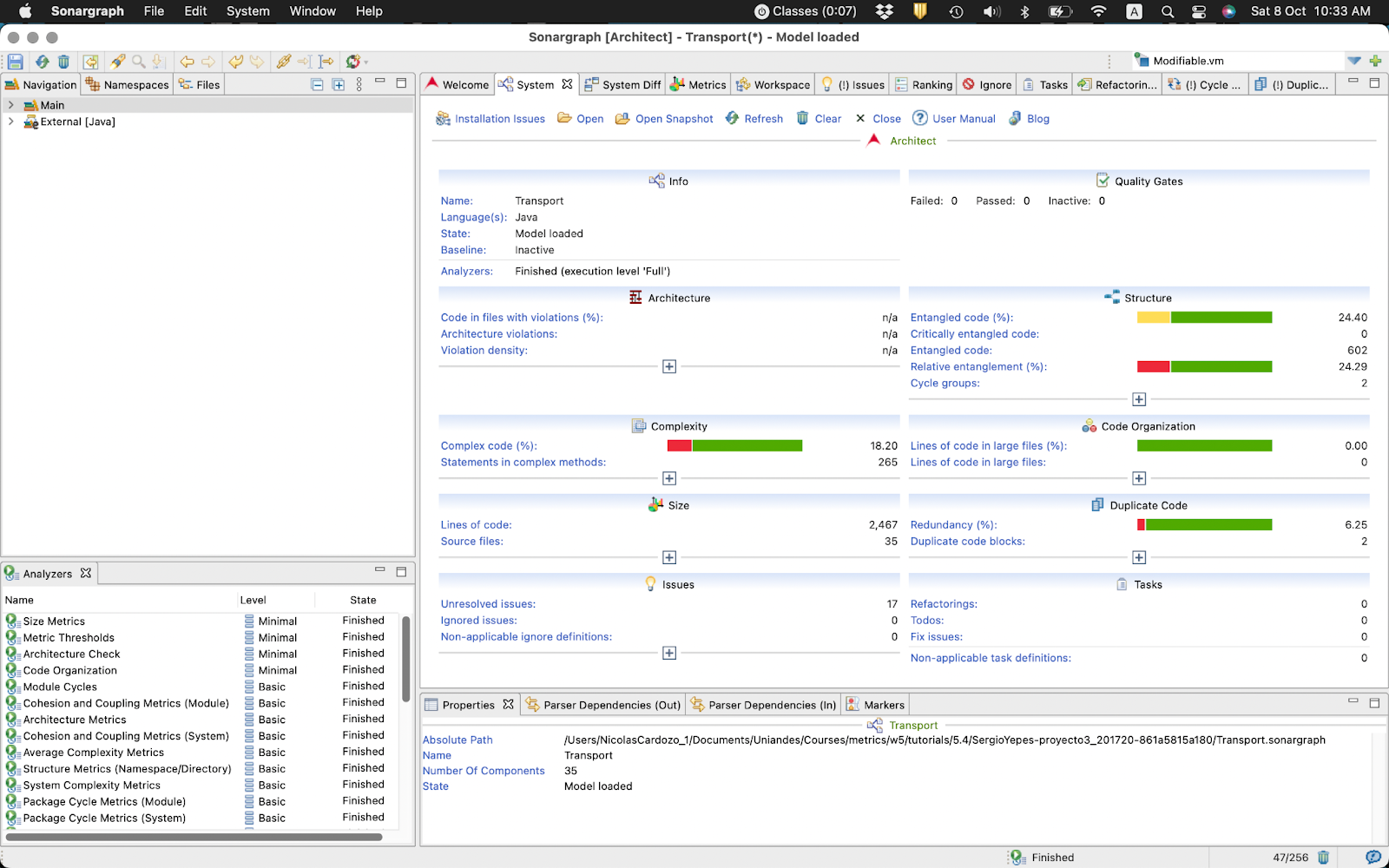
Task: Open macOS Control Center icon
Action: (x=1199, y=11)
